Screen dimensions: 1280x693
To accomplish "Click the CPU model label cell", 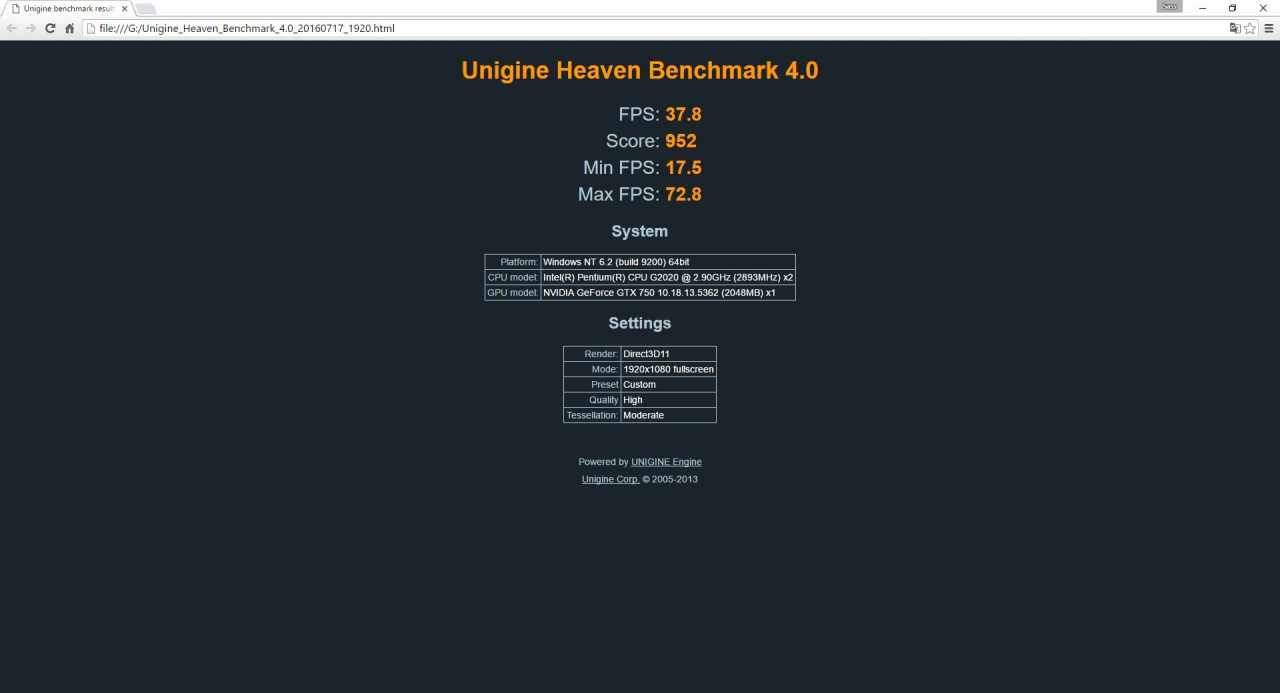I will click(513, 277).
